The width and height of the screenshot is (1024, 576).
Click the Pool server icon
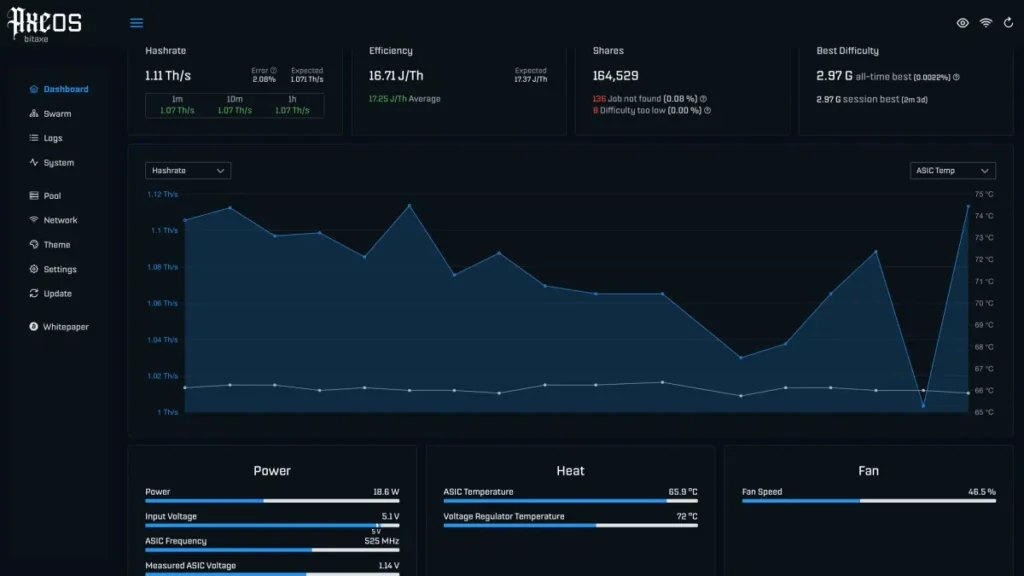(34, 196)
